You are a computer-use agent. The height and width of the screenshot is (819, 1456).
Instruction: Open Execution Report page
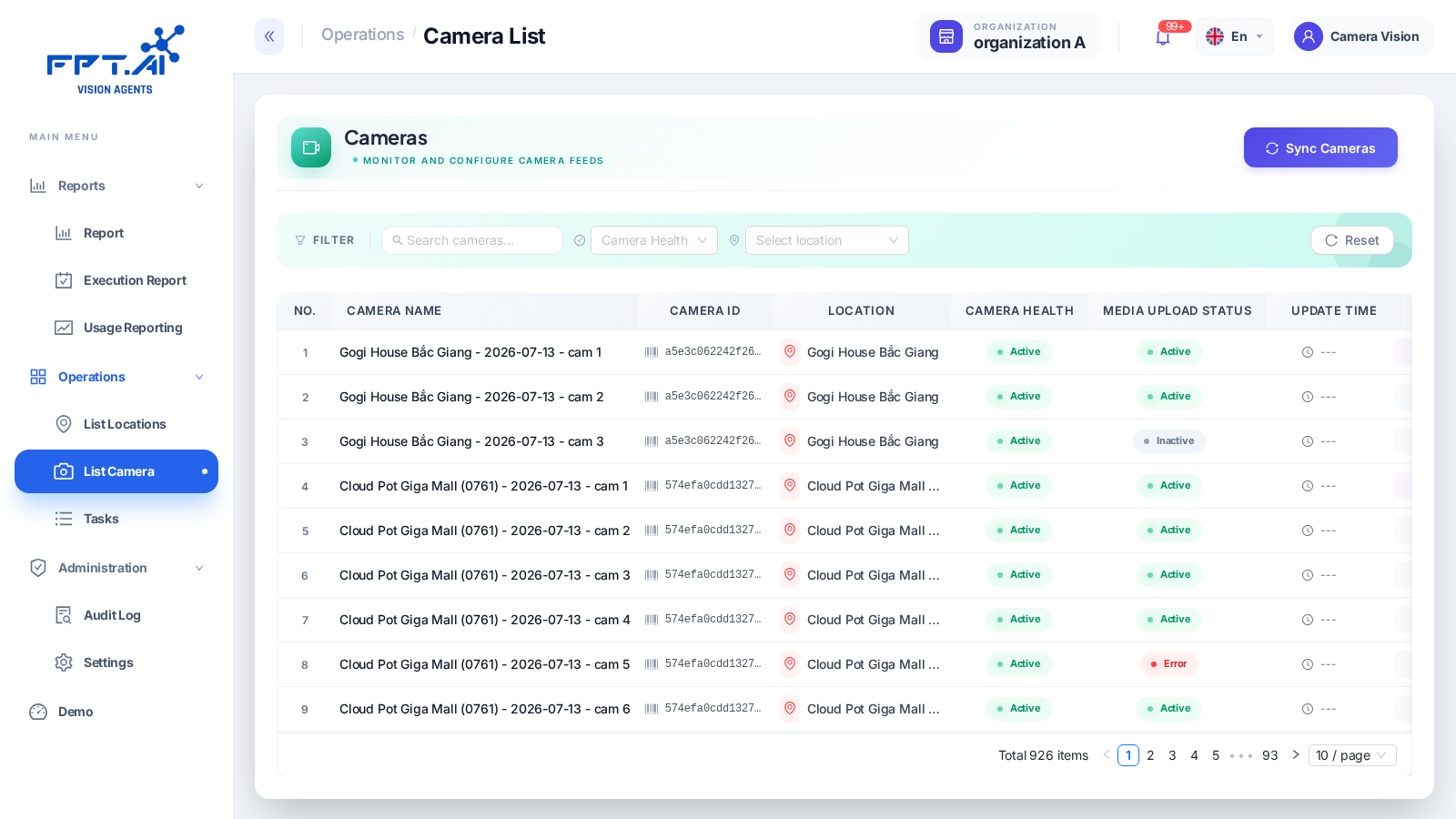point(116,280)
